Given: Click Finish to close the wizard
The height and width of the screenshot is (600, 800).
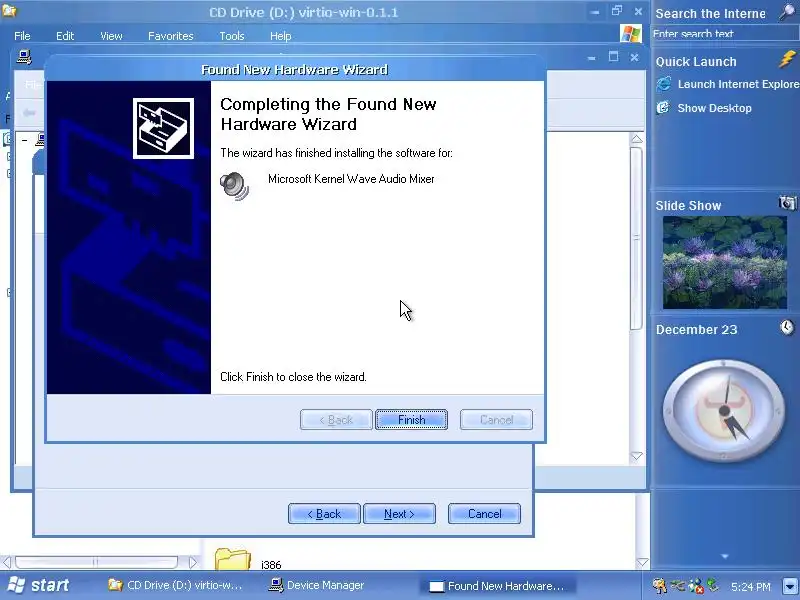Looking at the screenshot, I should click(411, 419).
